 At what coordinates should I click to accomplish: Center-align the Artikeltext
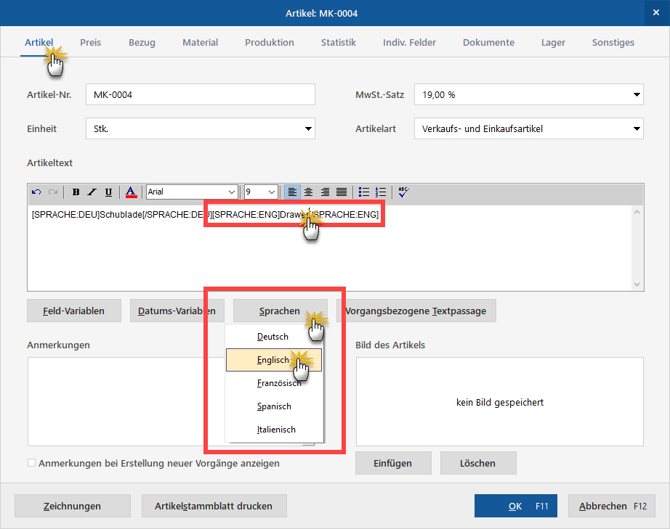[309, 192]
